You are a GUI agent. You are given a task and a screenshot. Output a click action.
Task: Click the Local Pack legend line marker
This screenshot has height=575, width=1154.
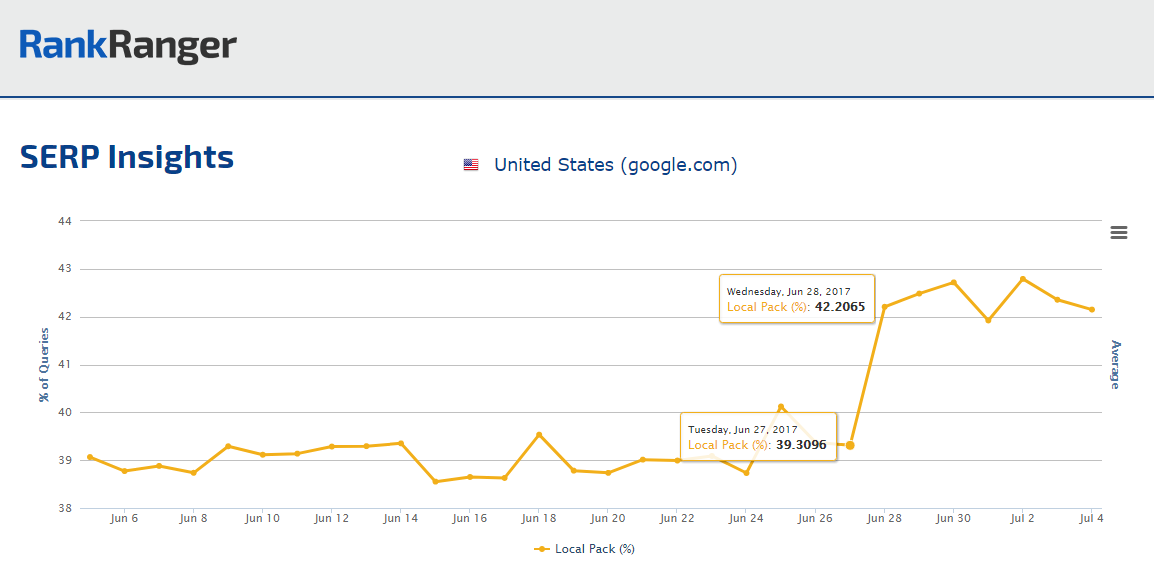[542, 549]
